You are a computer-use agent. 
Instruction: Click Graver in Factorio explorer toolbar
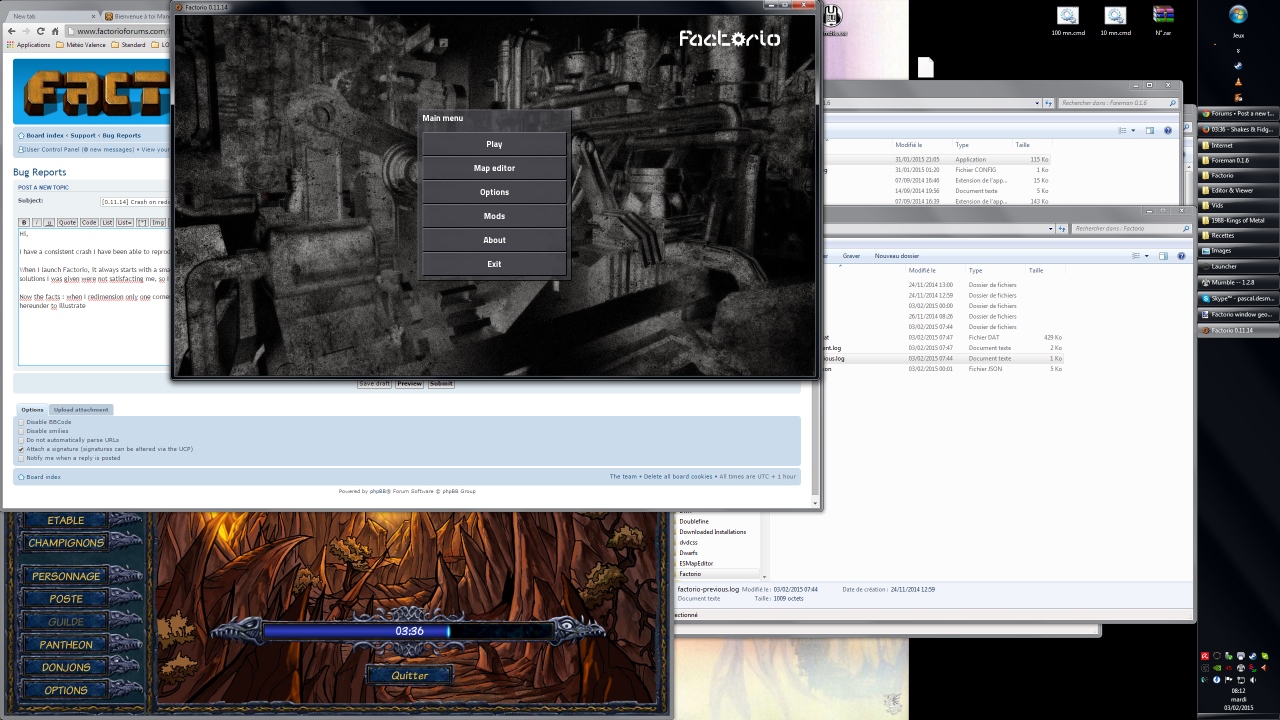[x=851, y=256]
